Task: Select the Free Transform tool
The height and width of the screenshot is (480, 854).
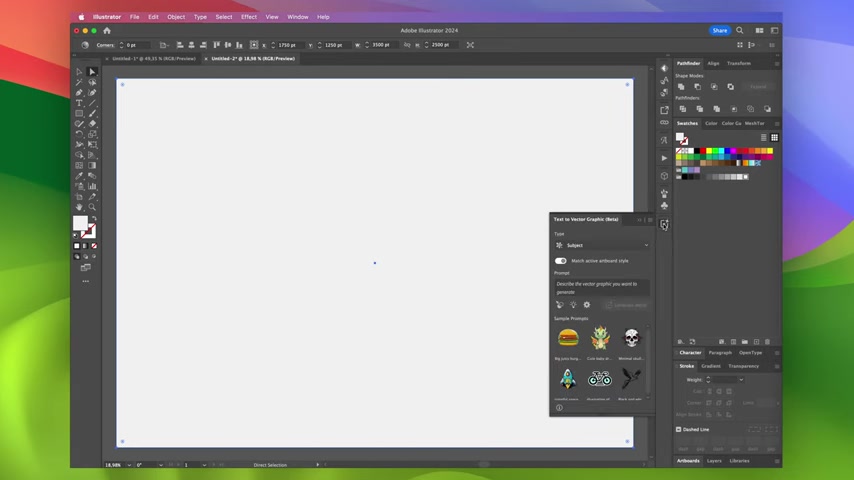Action: [x=92, y=144]
